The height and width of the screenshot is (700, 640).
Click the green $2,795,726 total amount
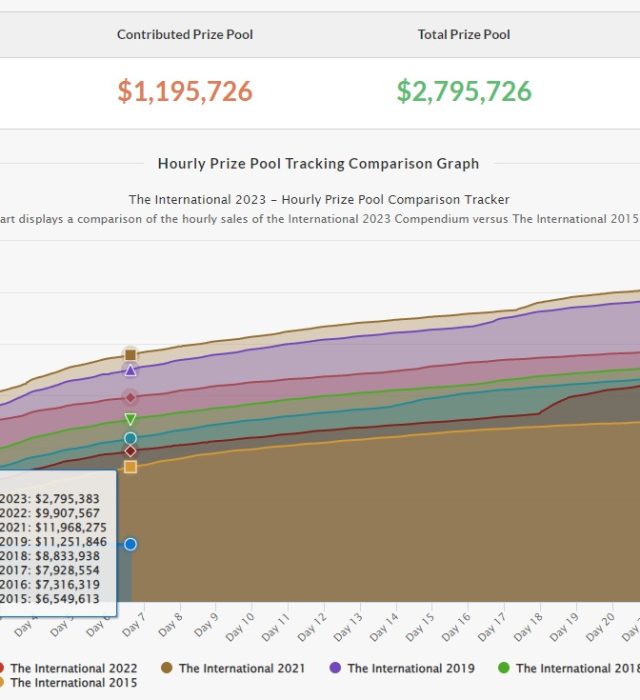point(464,91)
